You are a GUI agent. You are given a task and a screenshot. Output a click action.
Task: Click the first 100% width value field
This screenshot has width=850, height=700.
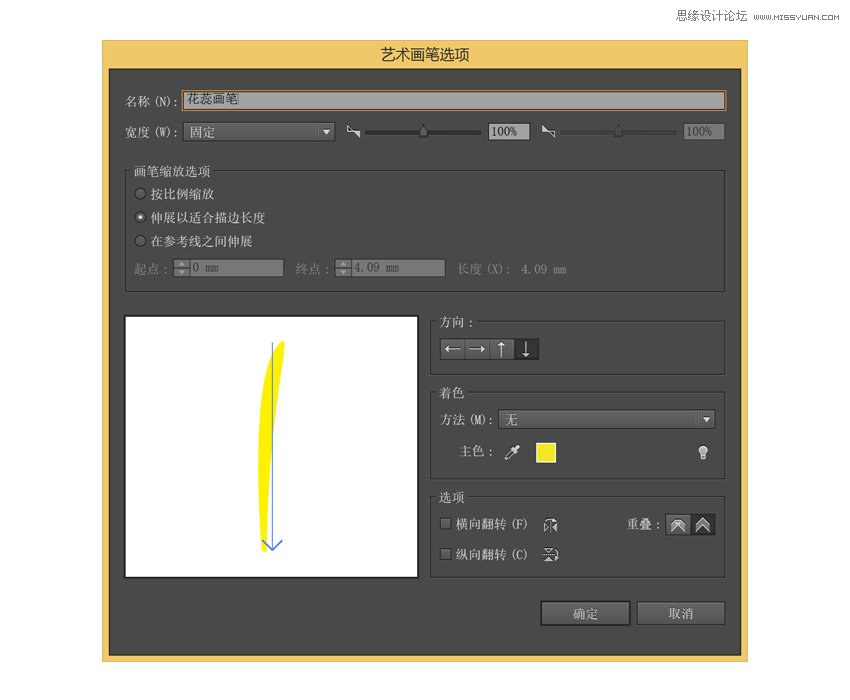point(508,132)
